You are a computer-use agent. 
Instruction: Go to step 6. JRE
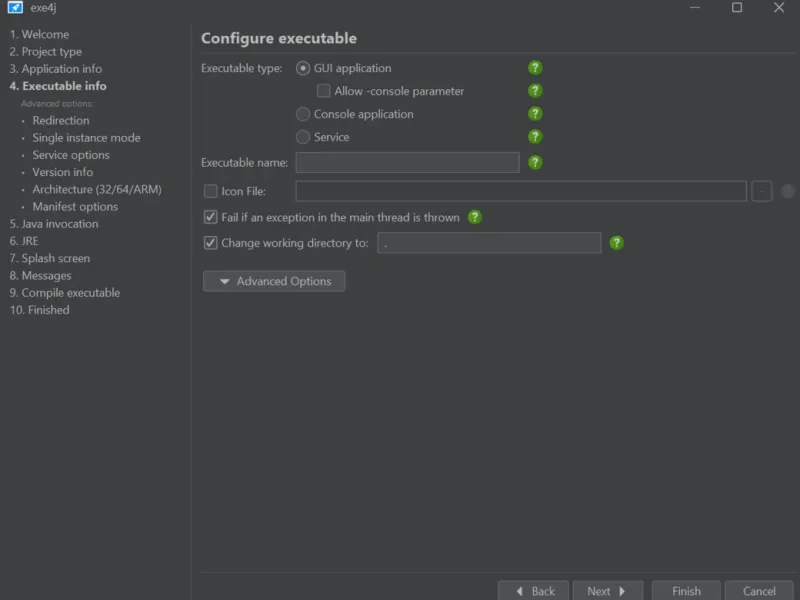pos(23,241)
